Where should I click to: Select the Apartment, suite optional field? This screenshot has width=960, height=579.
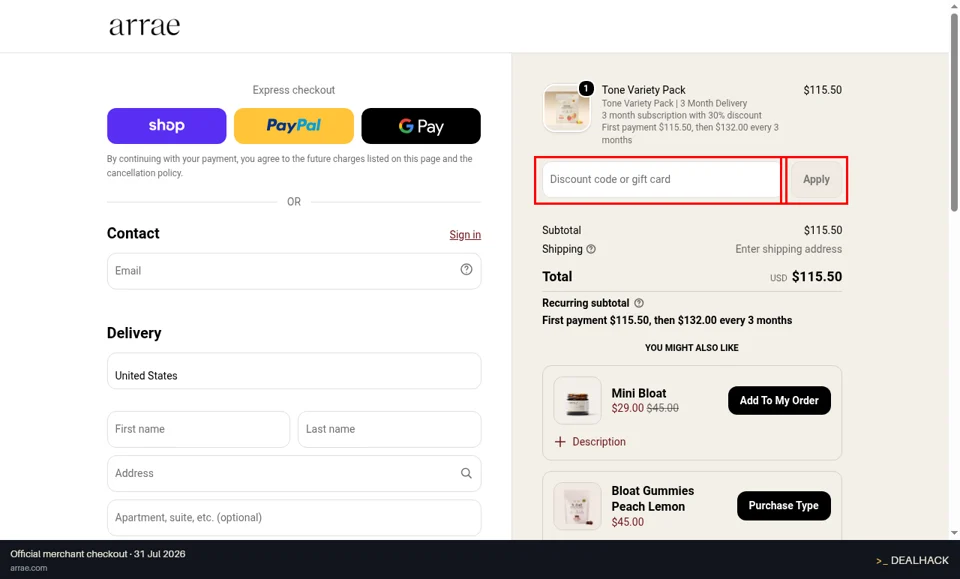coord(294,518)
